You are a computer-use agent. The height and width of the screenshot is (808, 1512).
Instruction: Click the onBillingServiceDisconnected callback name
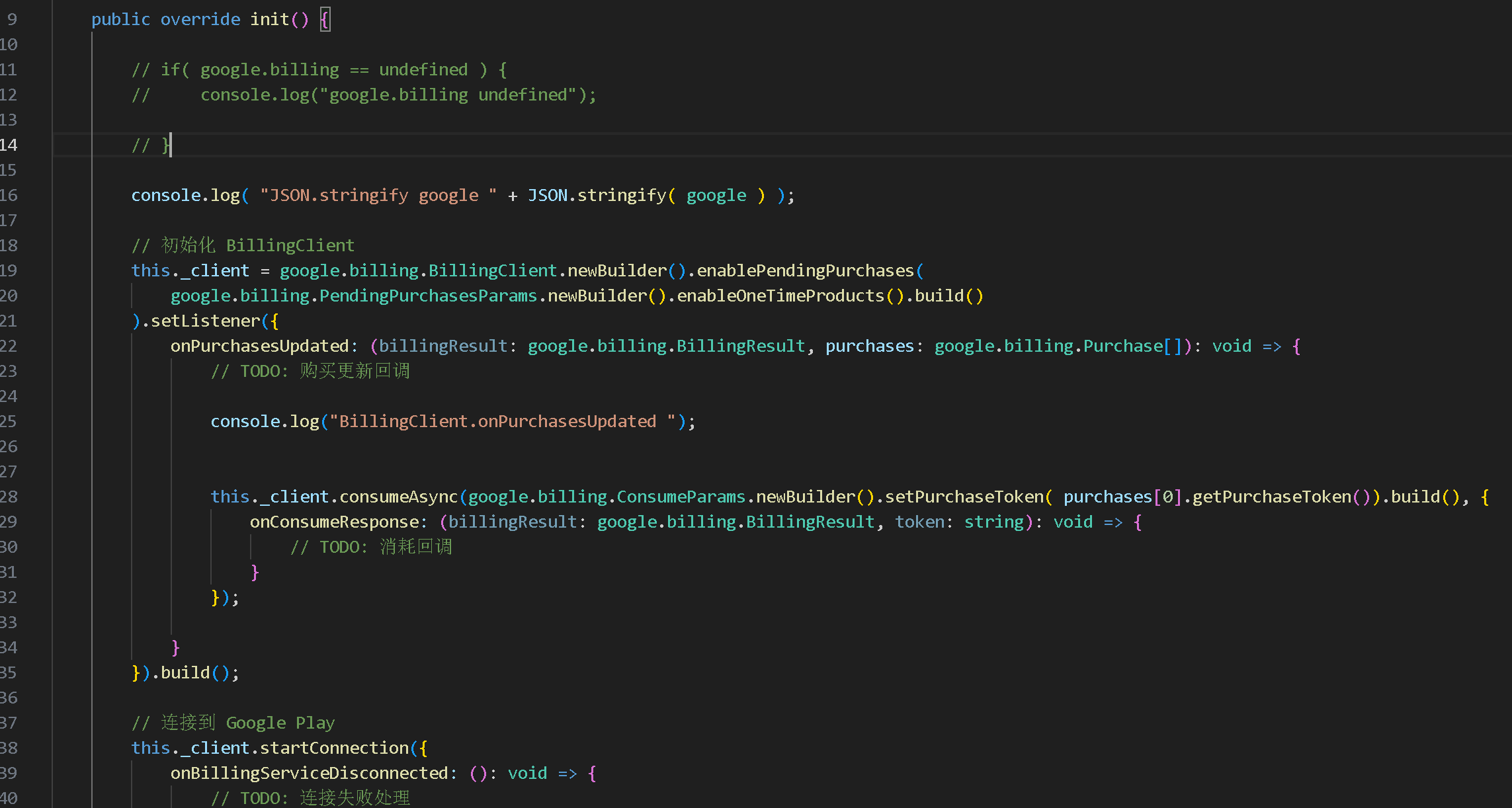[309, 773]
